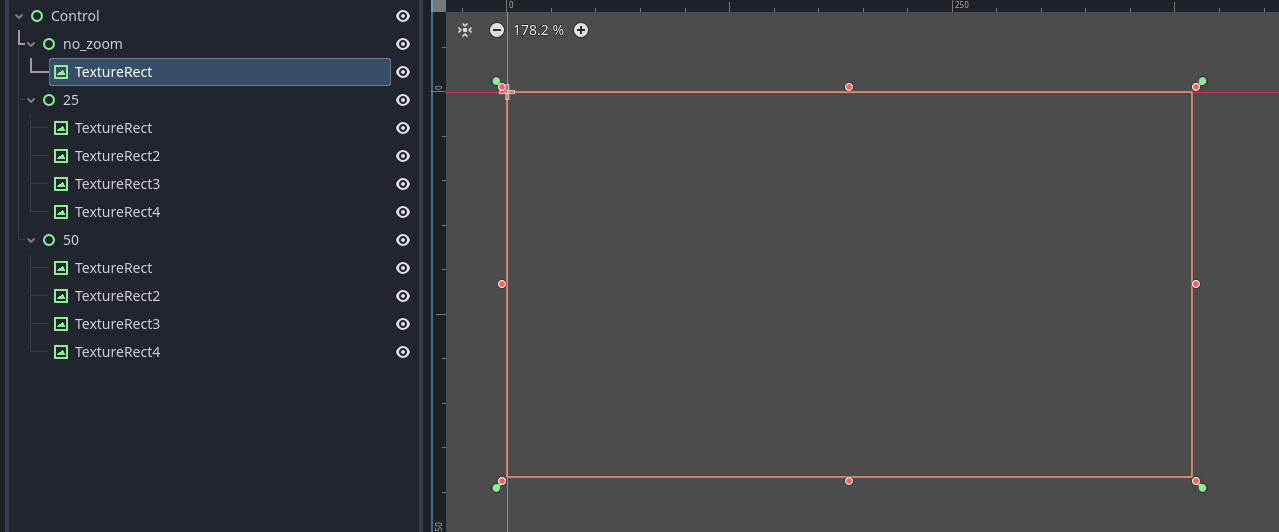The width and height of the screenshot is (1279, 532).
Task: Click the 50 node circle icon
Action: point(49,240)
